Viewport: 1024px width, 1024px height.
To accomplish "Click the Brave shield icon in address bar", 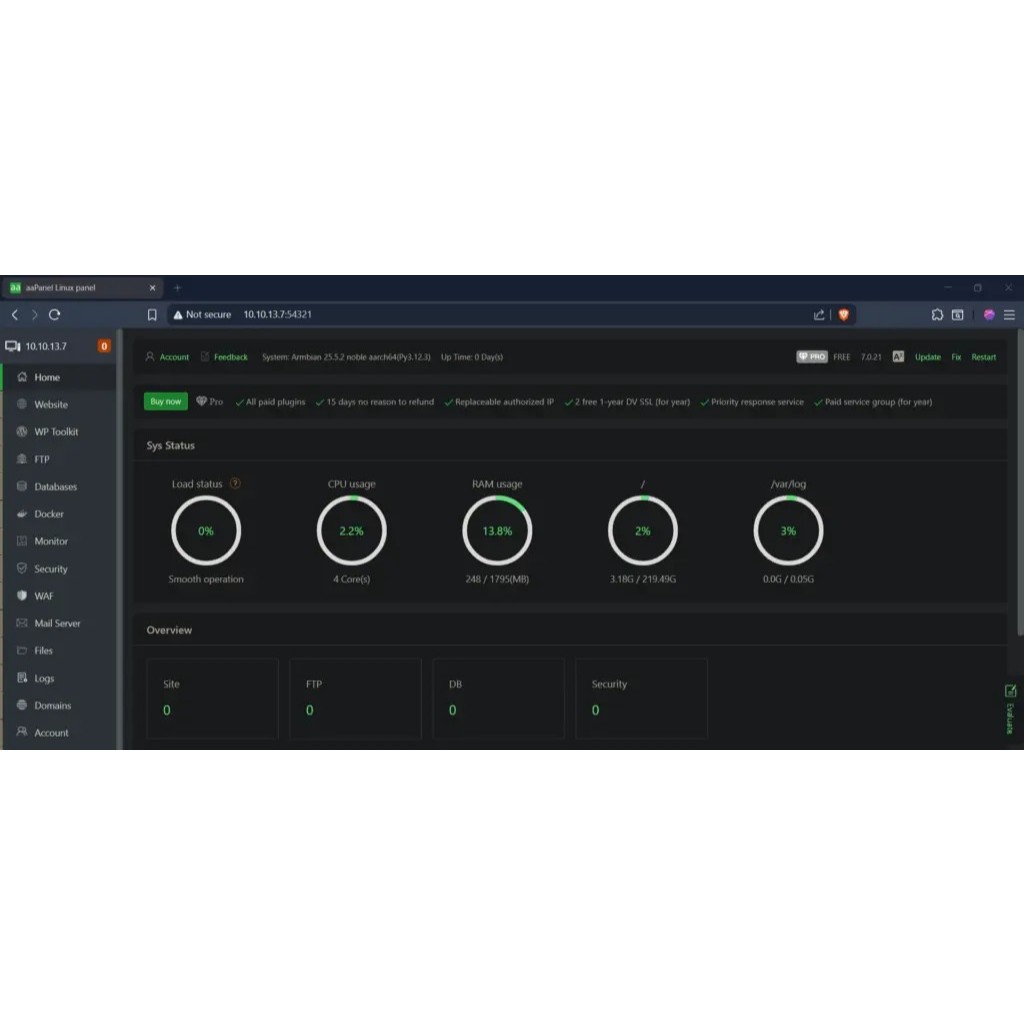I will (x=843, y=315).
